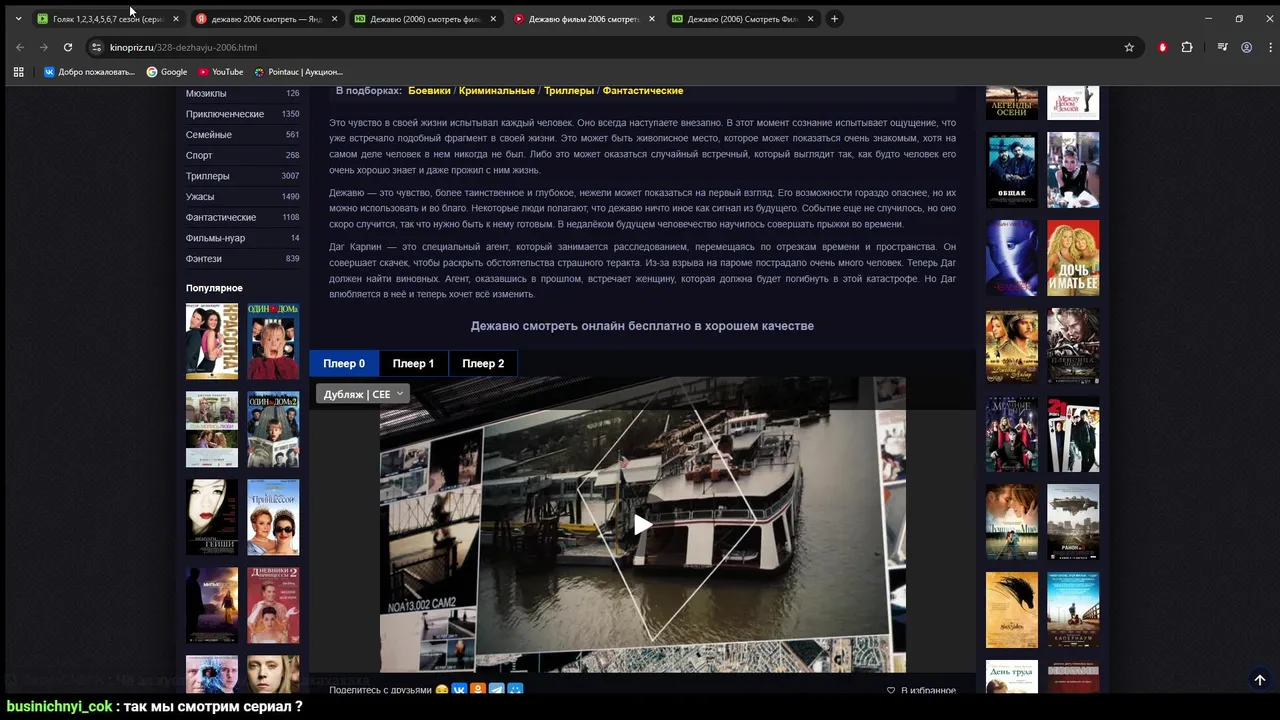Open the media control icon in toolbar
Image resolution: width=1280 pixels, height=720 pixels.
pos(1222,47)
